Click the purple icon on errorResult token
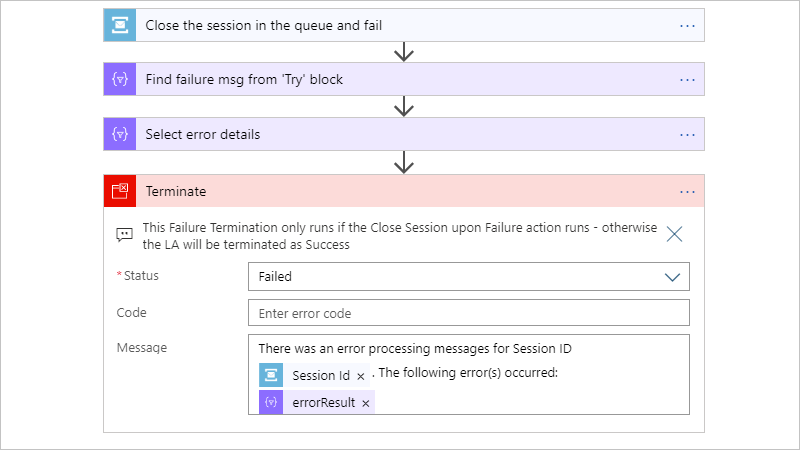The width and height of the screenshot is (800, 450). point(271,403)
